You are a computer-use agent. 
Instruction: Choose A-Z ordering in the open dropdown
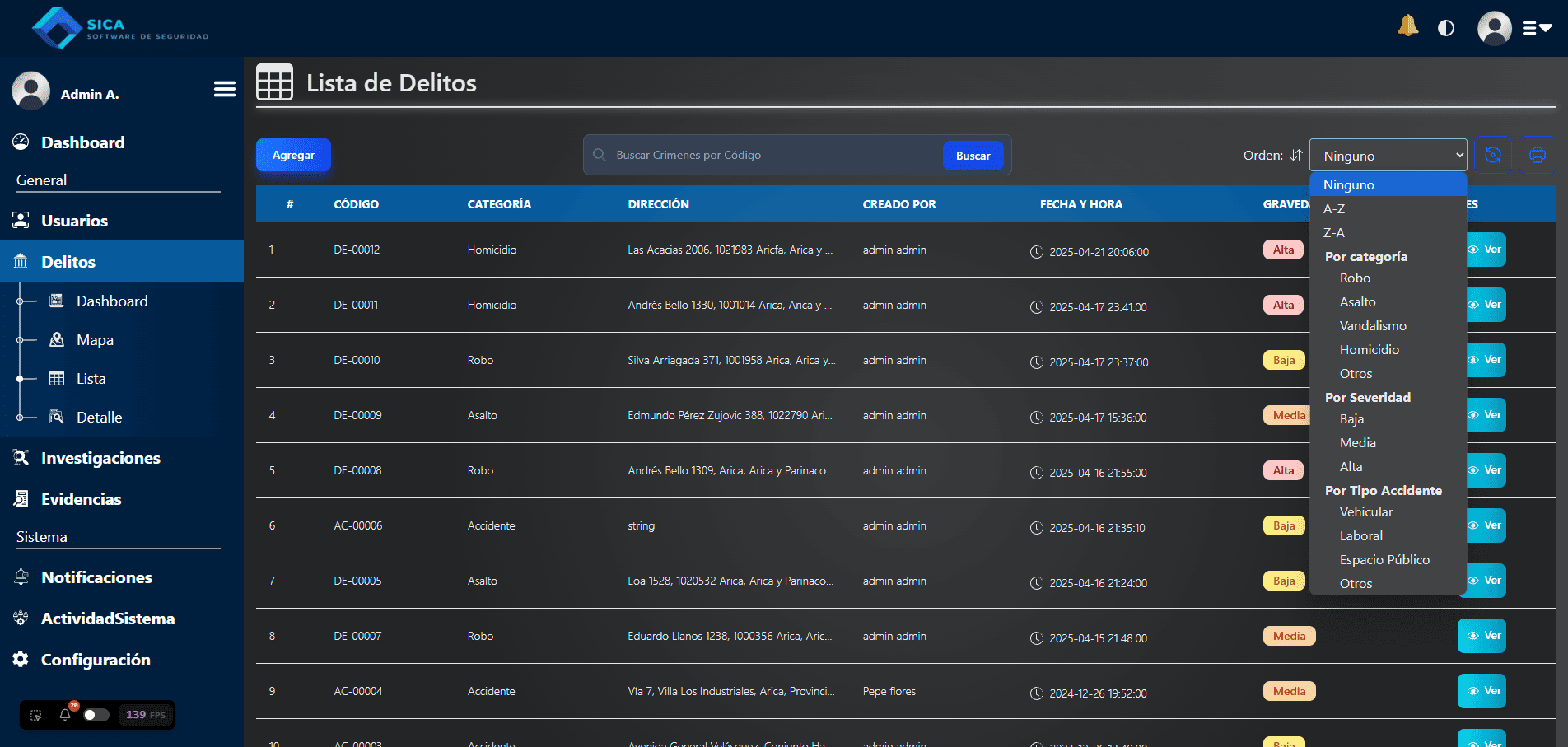1333,208
